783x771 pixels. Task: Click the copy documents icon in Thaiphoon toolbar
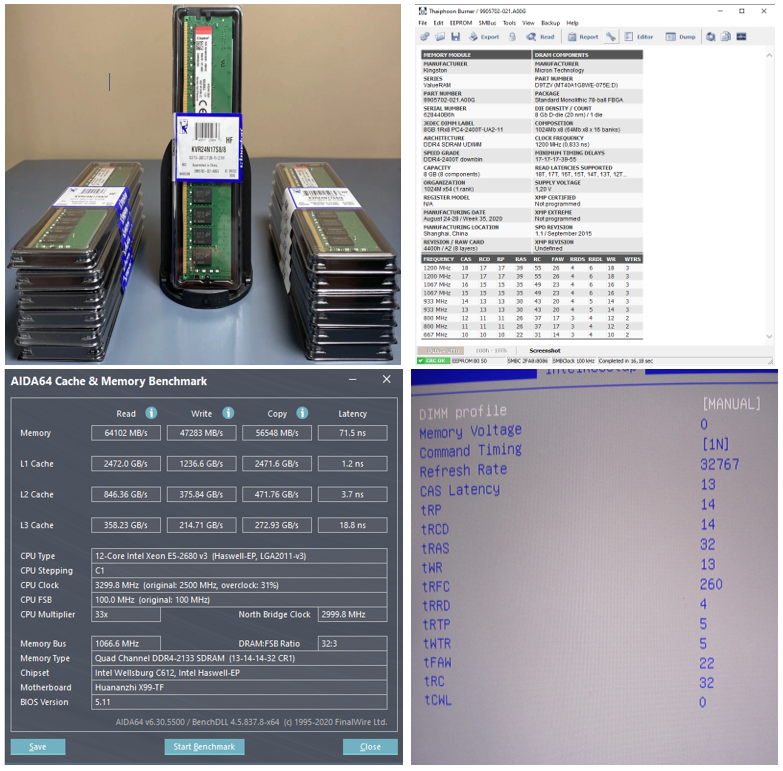726,36
